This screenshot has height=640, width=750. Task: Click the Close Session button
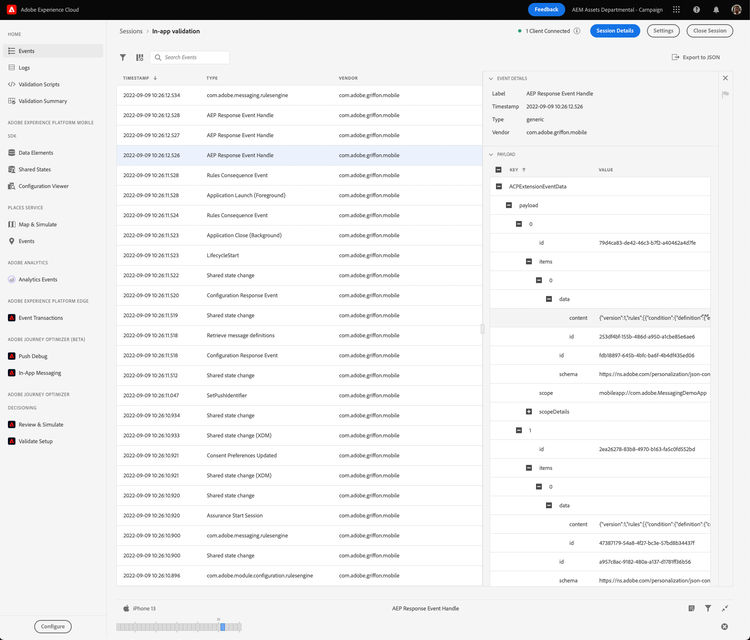709,31
